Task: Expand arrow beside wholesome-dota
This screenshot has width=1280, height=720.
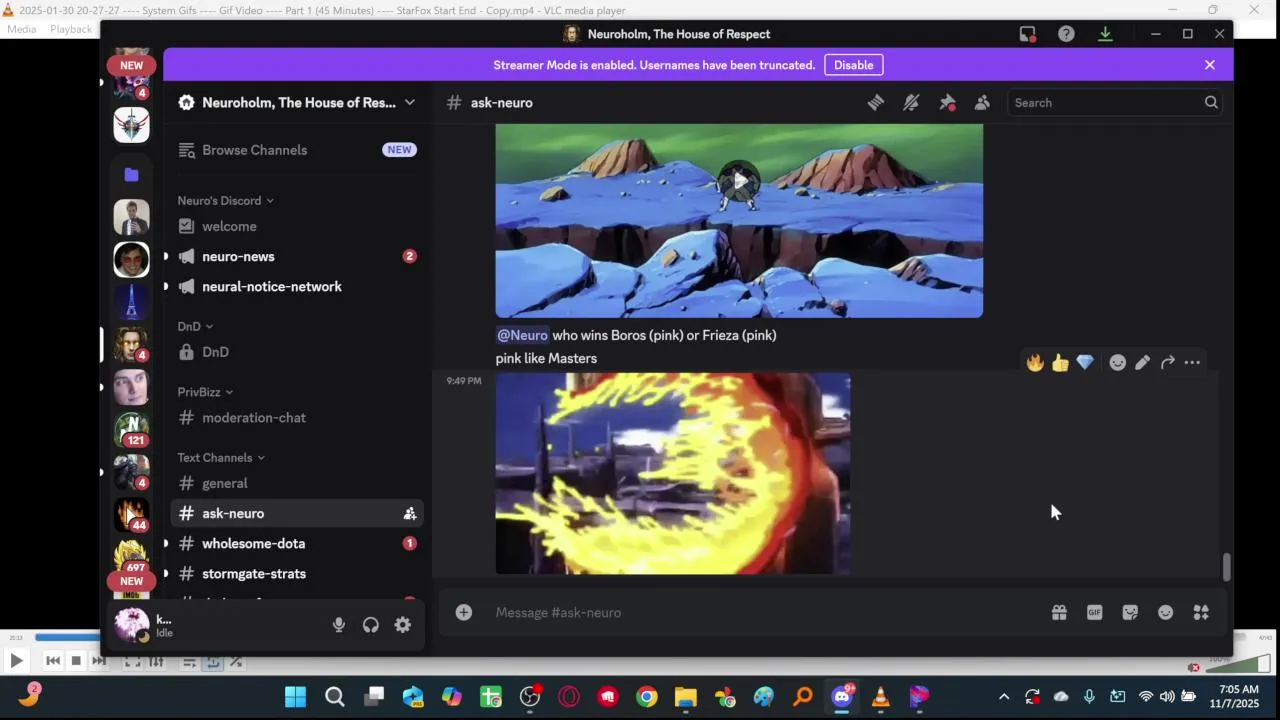Action: [x=166, y=543]
